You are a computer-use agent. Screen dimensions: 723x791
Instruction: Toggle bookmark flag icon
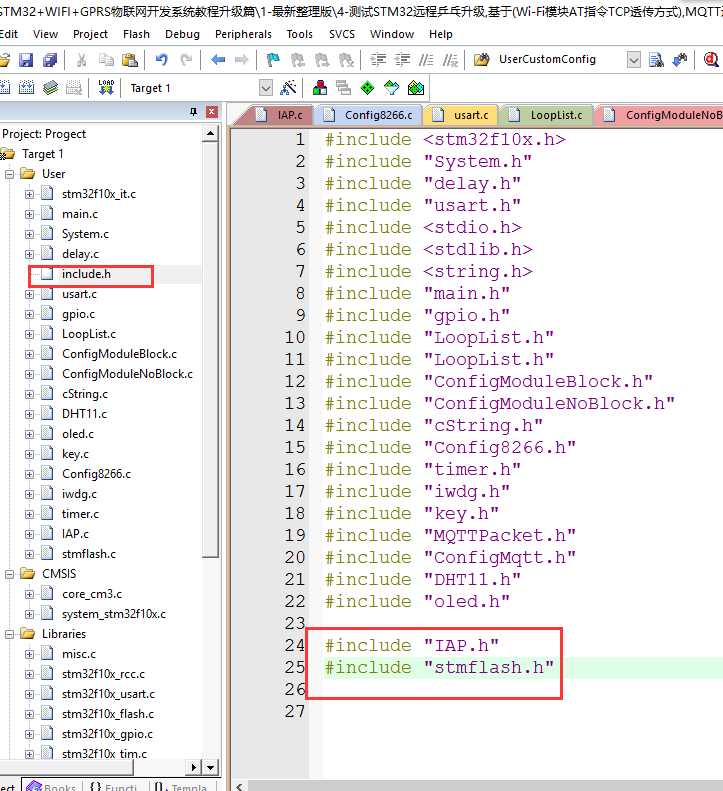point(273,60)
